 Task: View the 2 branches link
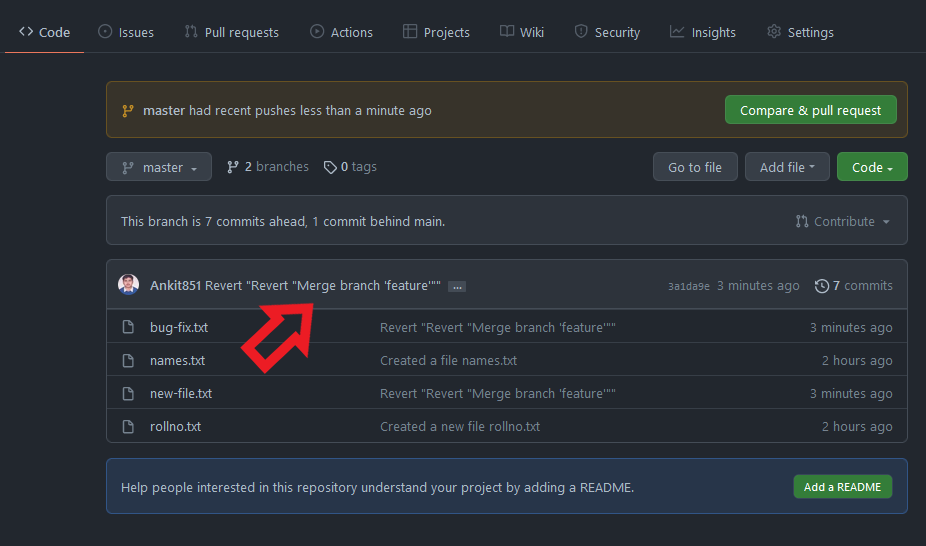(x=268, y=167)
